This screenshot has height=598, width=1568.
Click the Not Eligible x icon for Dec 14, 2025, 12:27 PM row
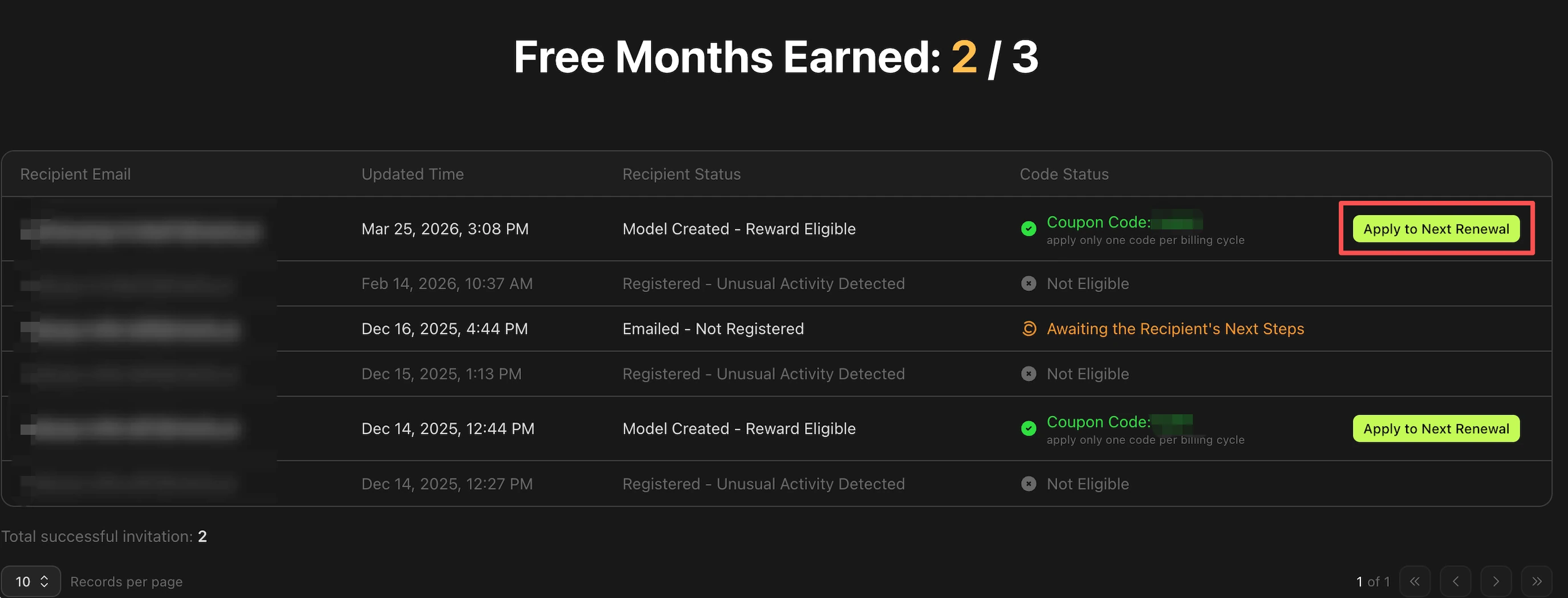[1029, 484]
